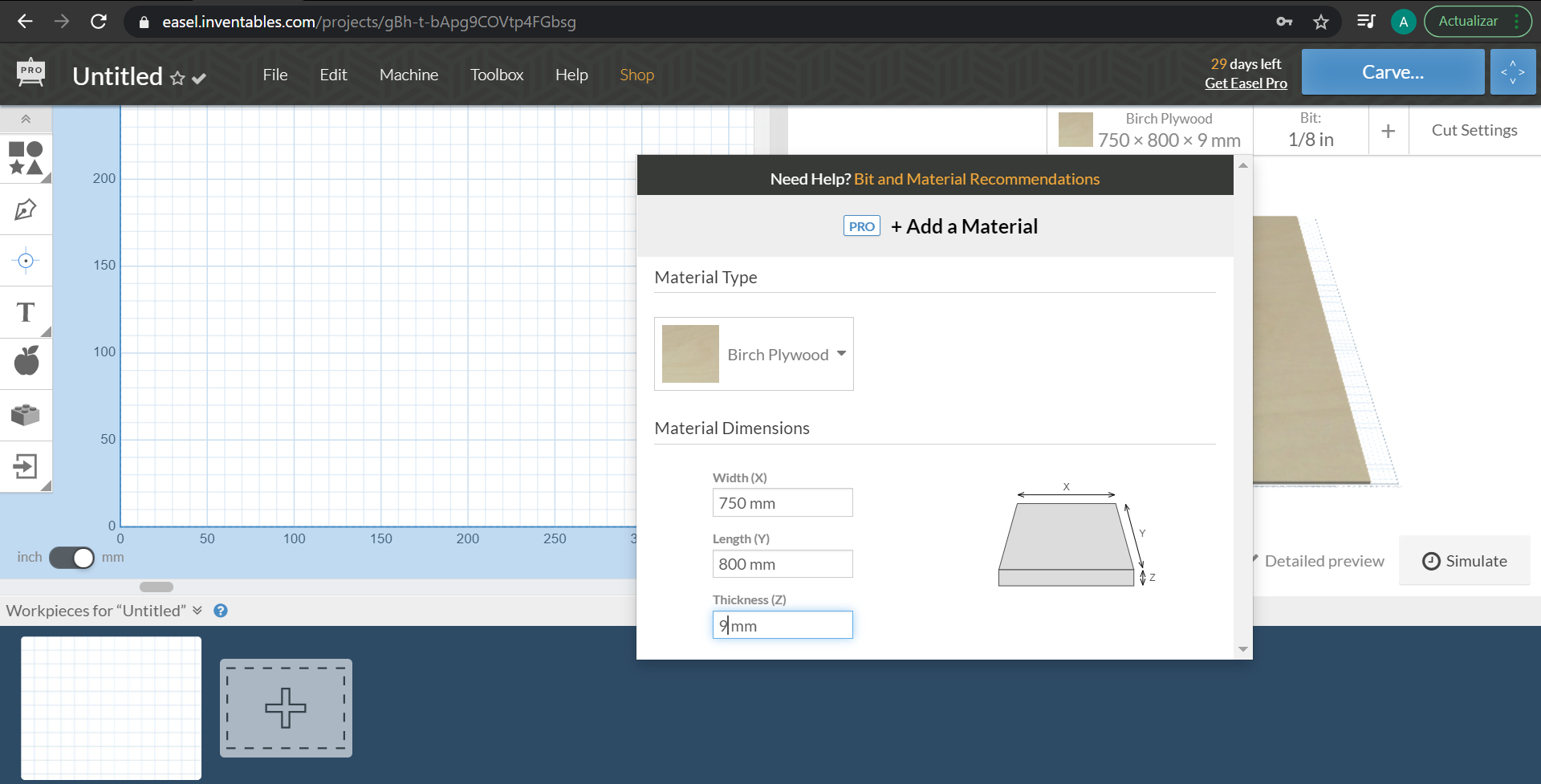Image resolution: width=1541 pixels, height=784 pixels.
Task: Select the first workpiece thumbnail
Action: click(x=112, y=708)
